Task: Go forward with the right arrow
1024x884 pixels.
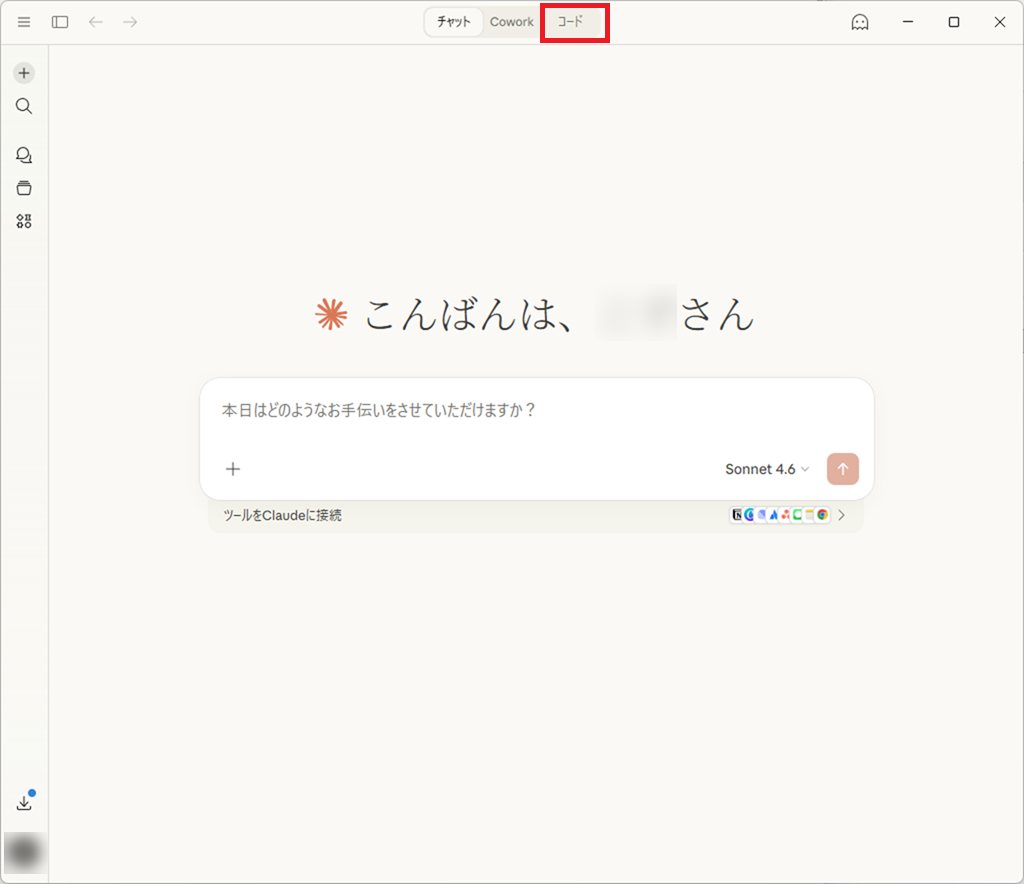Action: coord(130,22)
